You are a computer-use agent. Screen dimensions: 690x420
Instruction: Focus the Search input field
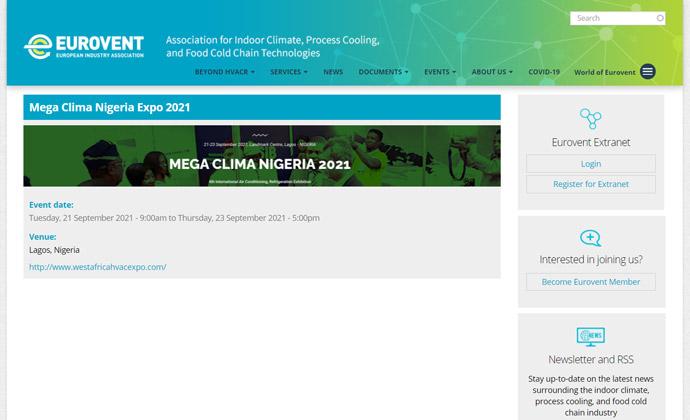click(x=612, y=18)
